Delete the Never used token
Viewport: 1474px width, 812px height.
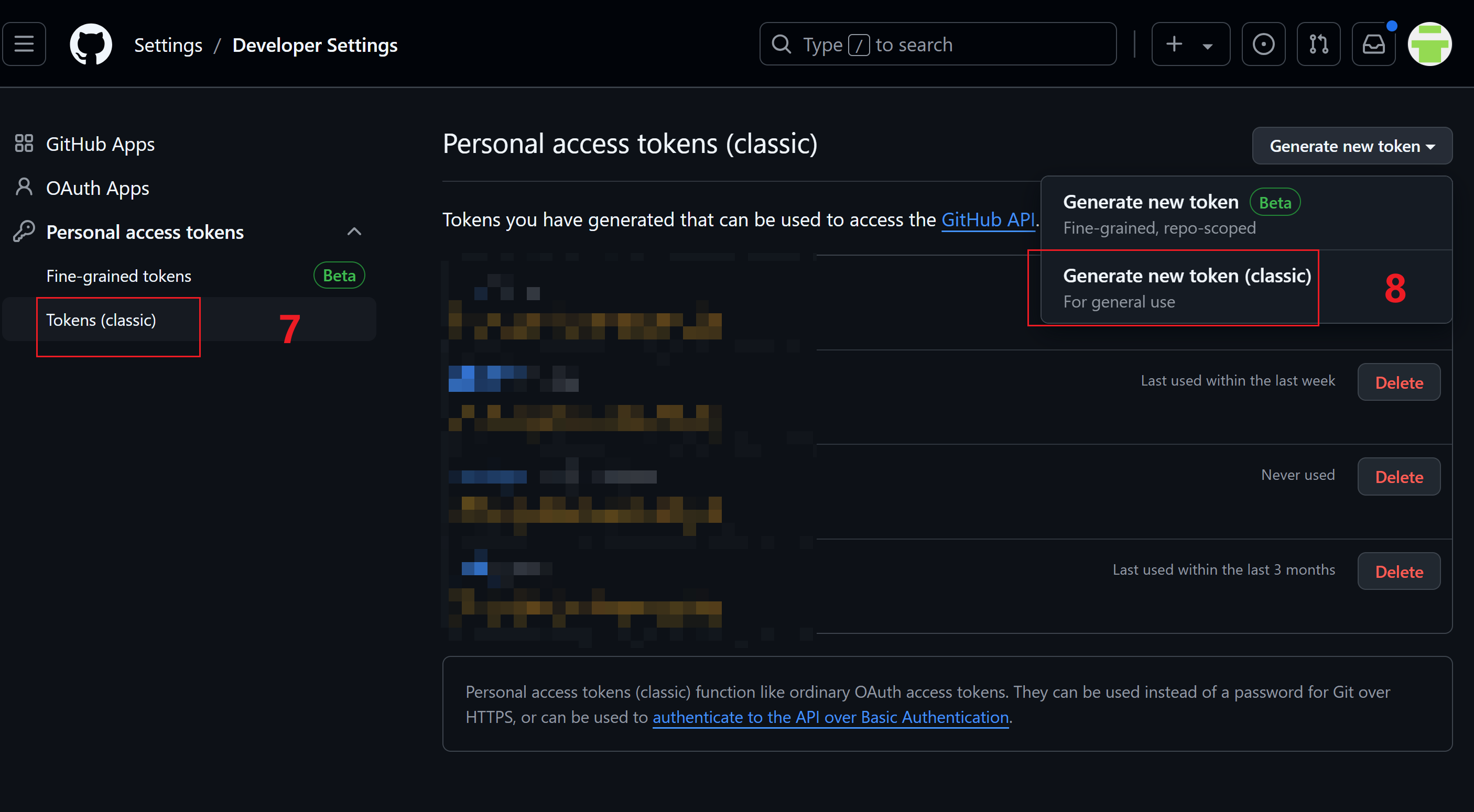[x=1399, y=476]
